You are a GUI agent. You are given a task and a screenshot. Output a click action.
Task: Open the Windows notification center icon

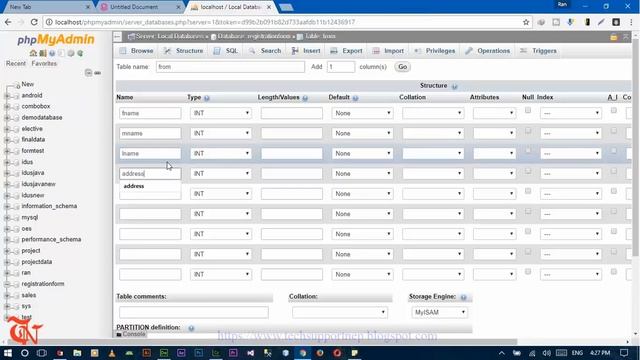pos(624,353)
